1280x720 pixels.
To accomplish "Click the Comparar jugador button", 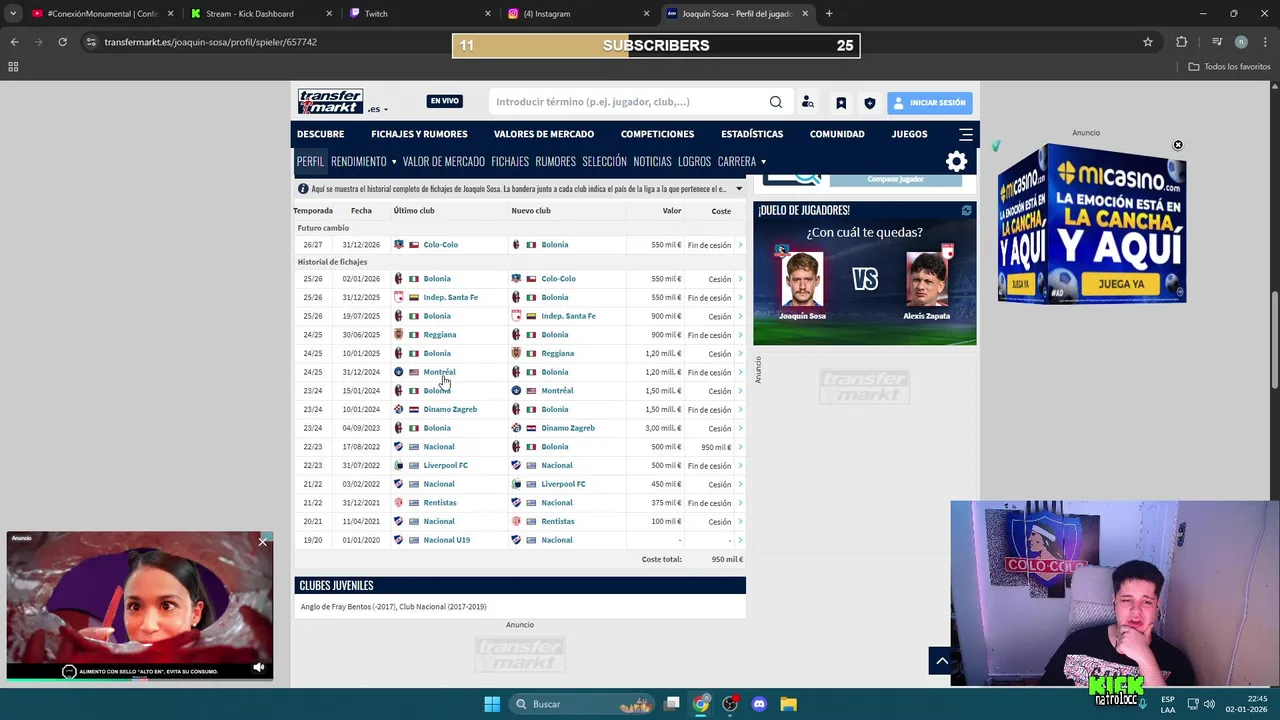I will [x=895, y=179].
